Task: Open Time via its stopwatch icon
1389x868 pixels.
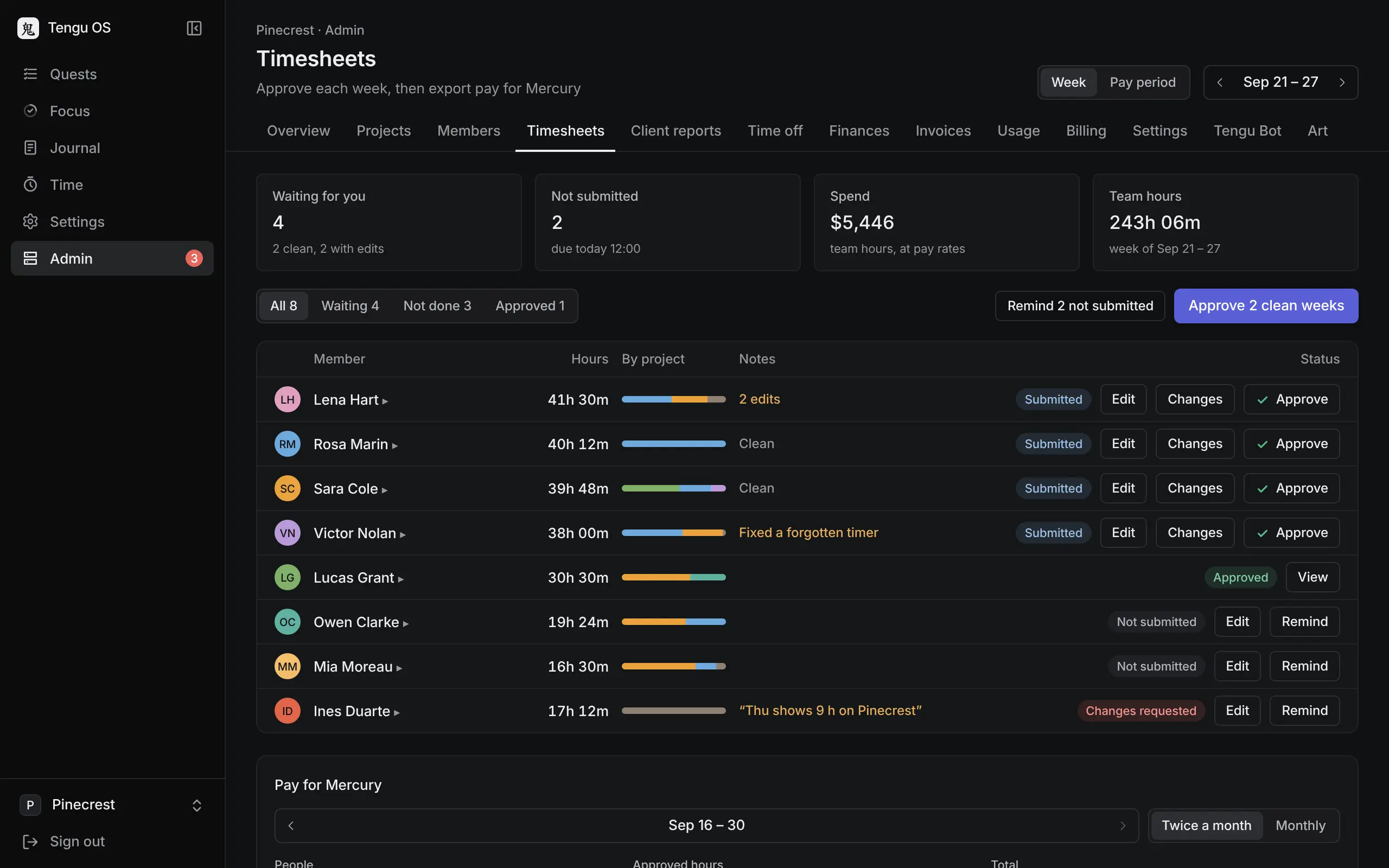Action: (x=30, y=184)
